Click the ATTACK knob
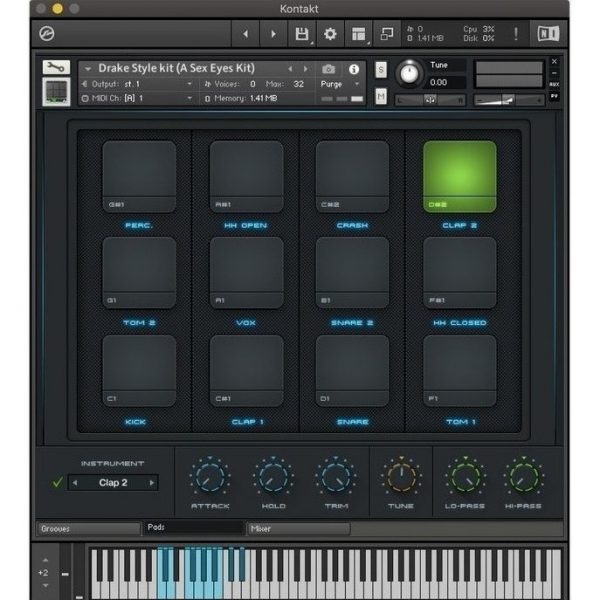The image size is (600, 600). pos(210,477)
